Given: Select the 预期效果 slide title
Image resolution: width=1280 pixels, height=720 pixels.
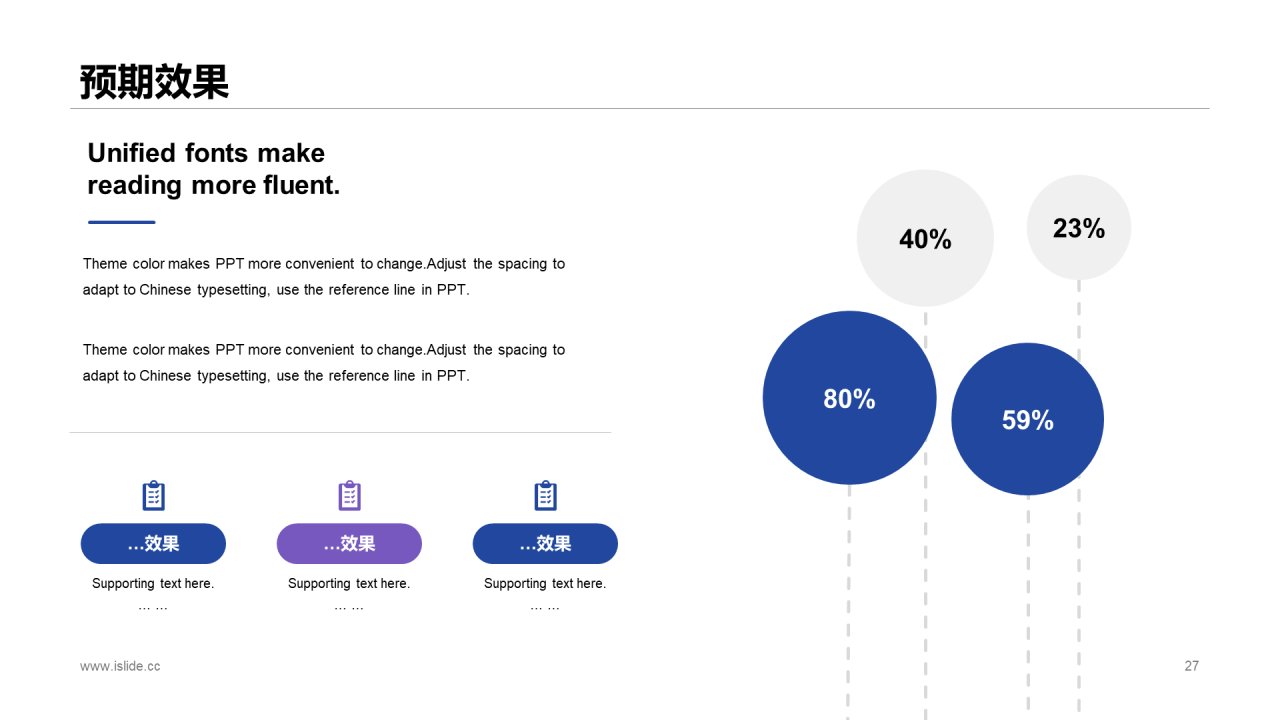Looking at the screenshot, I should 155,82.
